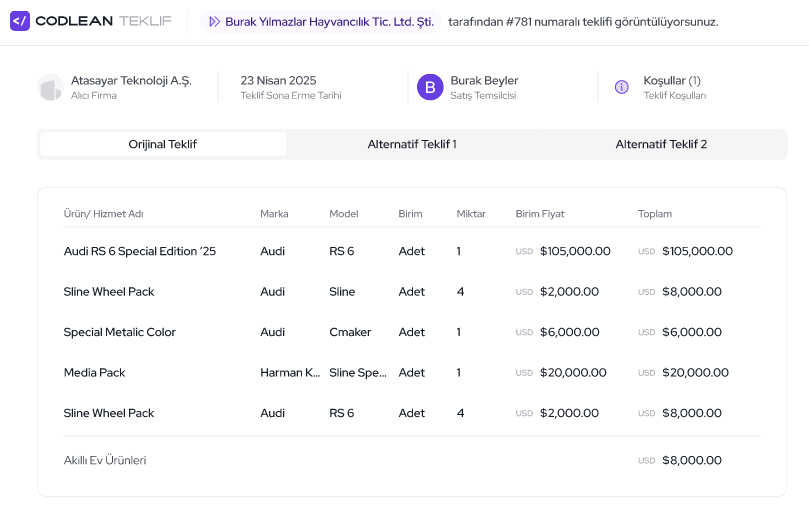Image resolution: width=809 pixels, height=520 pixels.
Task: Click the $105,000.00 total for Audi RS 6
Action: pyautogui.click(x=697, y=251)
